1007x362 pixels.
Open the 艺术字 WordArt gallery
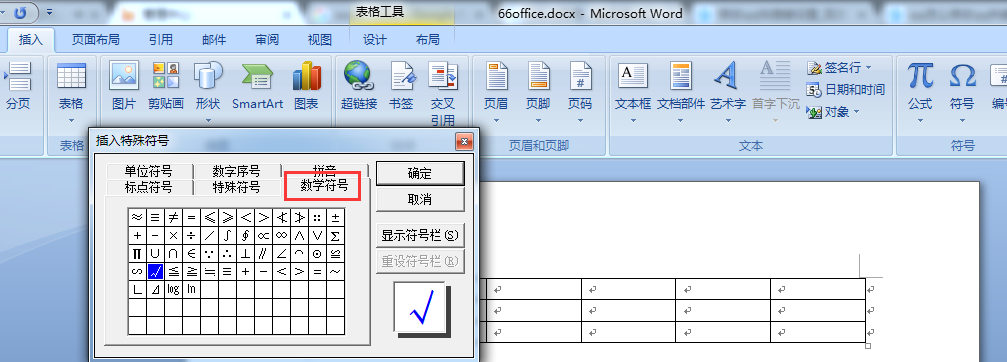click(x=728, y=90)
